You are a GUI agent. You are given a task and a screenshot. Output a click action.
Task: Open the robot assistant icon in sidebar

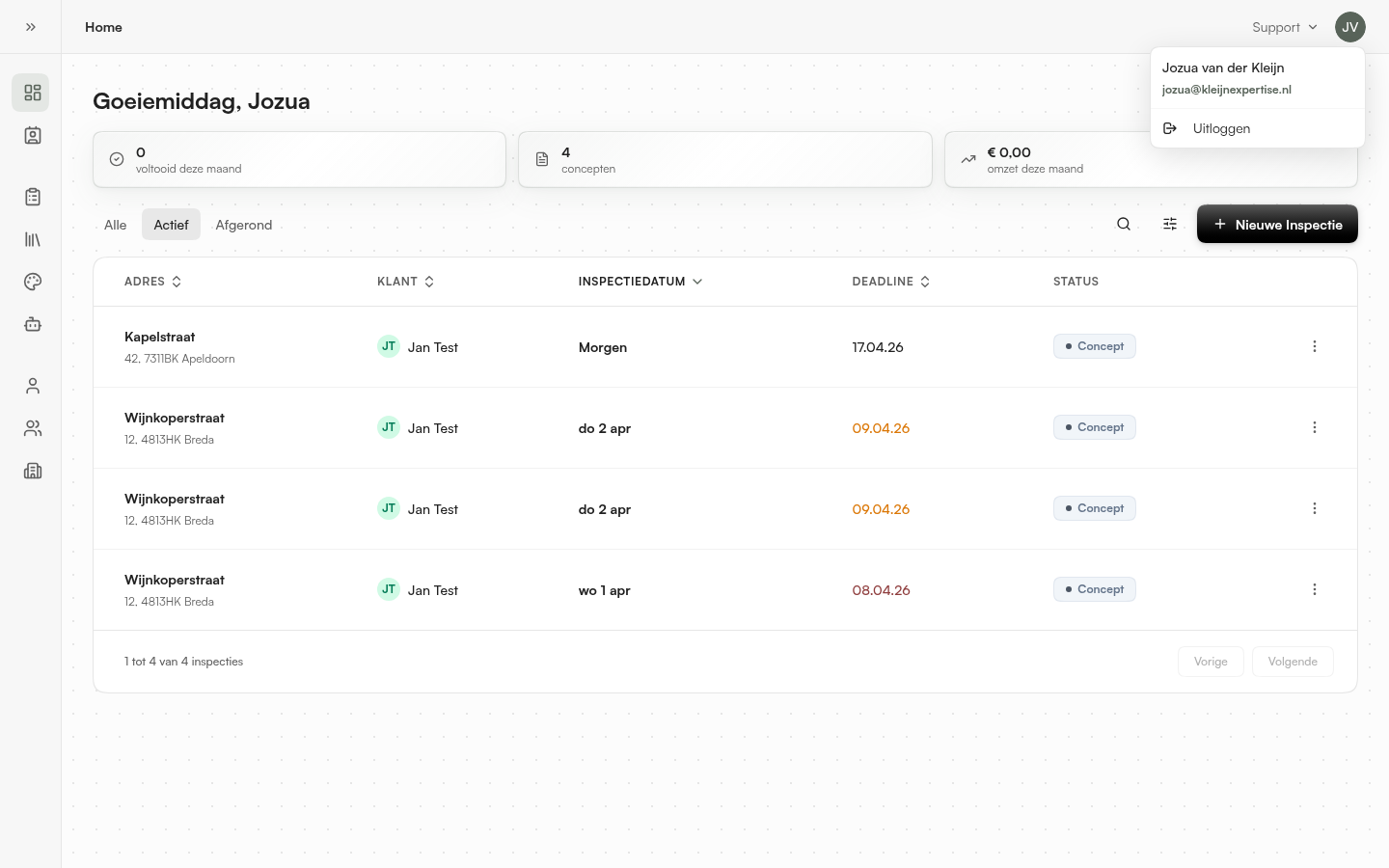point(33,324)
